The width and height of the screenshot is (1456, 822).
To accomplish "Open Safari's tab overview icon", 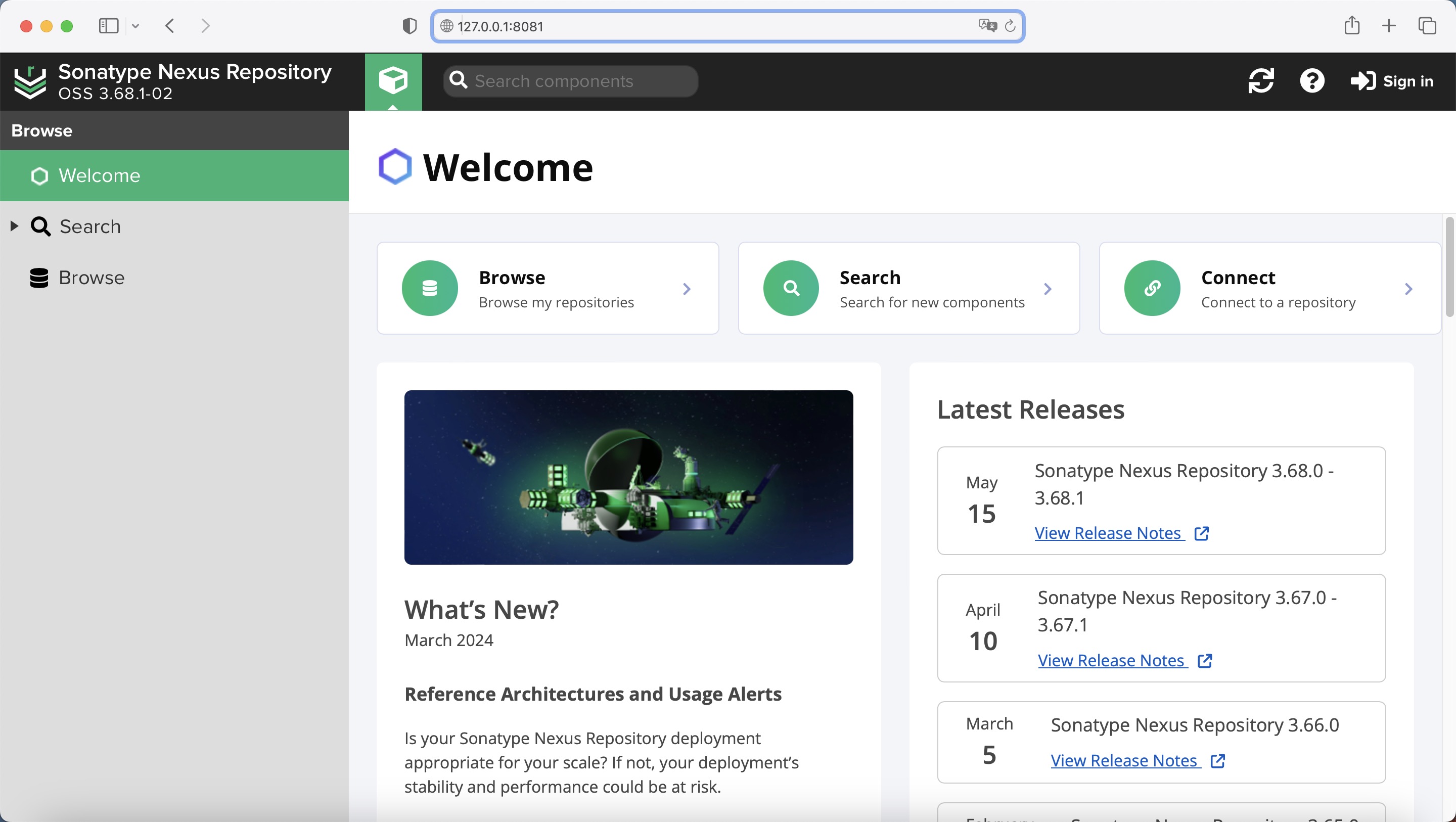I will tap(1427, 26).
